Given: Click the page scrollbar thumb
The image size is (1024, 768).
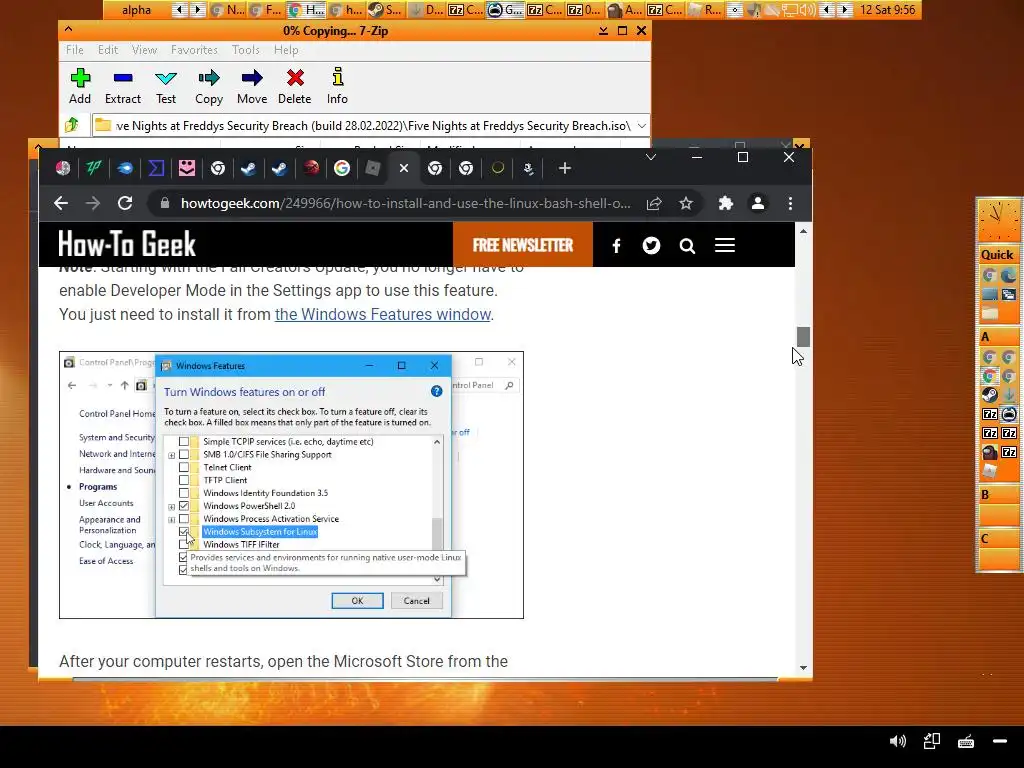Looking at the screenshot, I should [x=803, y=337].
